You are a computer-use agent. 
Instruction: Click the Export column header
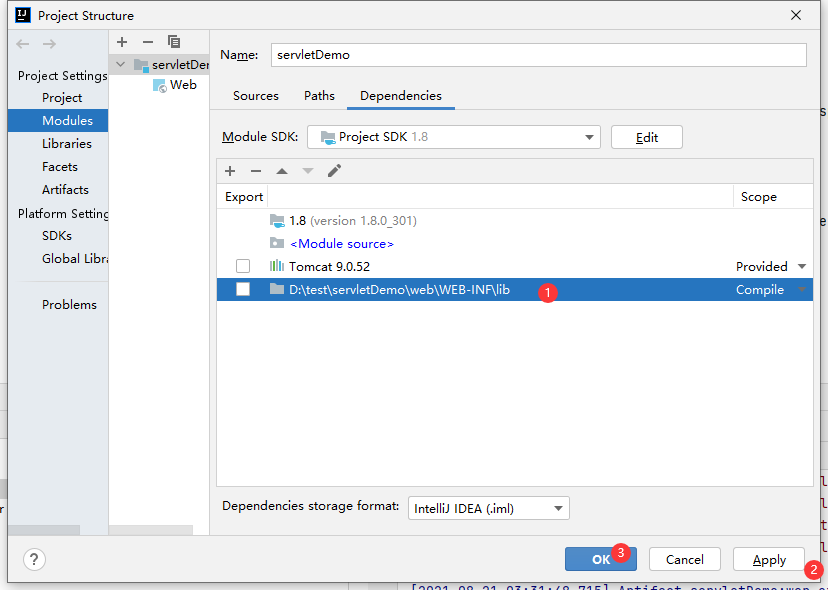coord(242,197)
